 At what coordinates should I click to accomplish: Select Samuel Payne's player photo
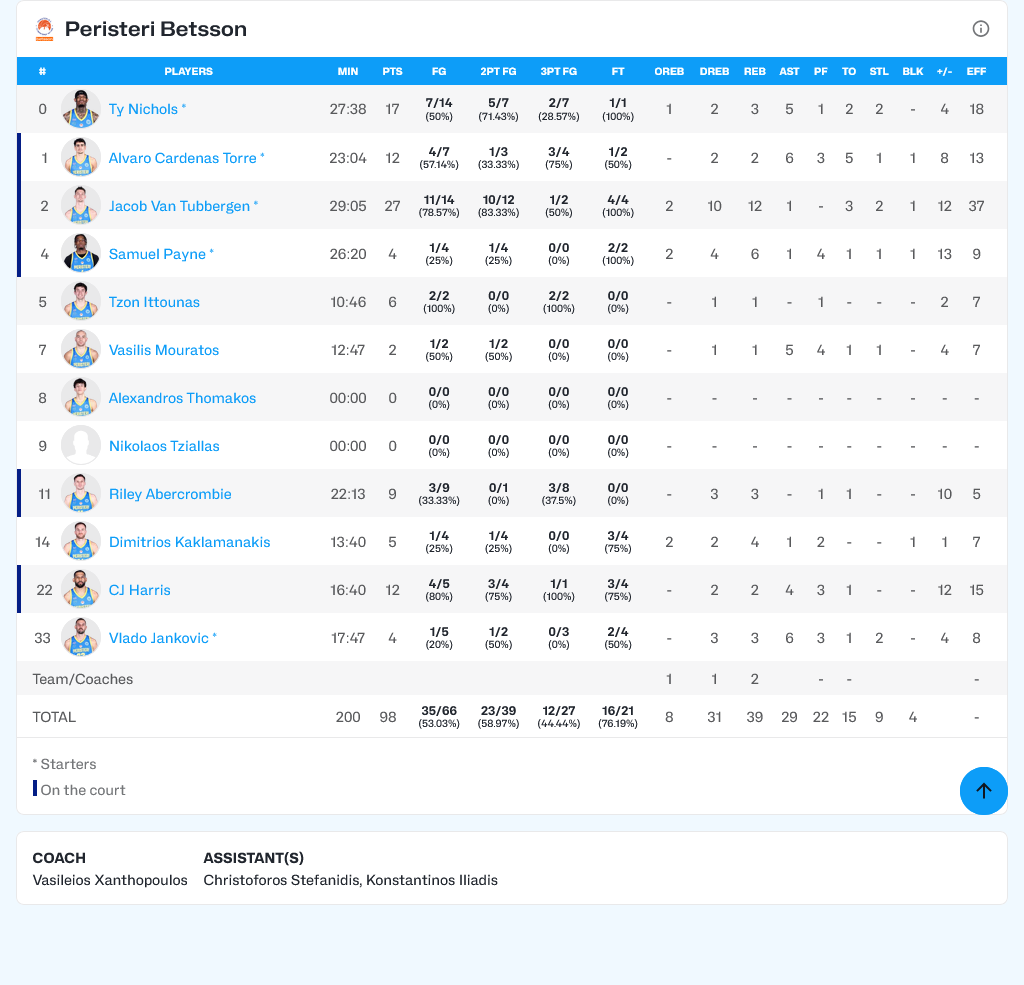click(80, 254)
